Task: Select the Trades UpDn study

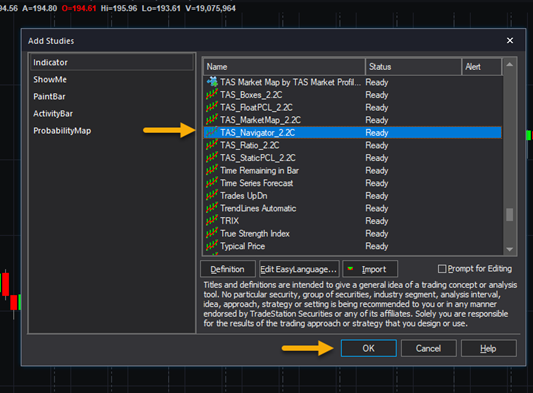Action: pos(244,196)
